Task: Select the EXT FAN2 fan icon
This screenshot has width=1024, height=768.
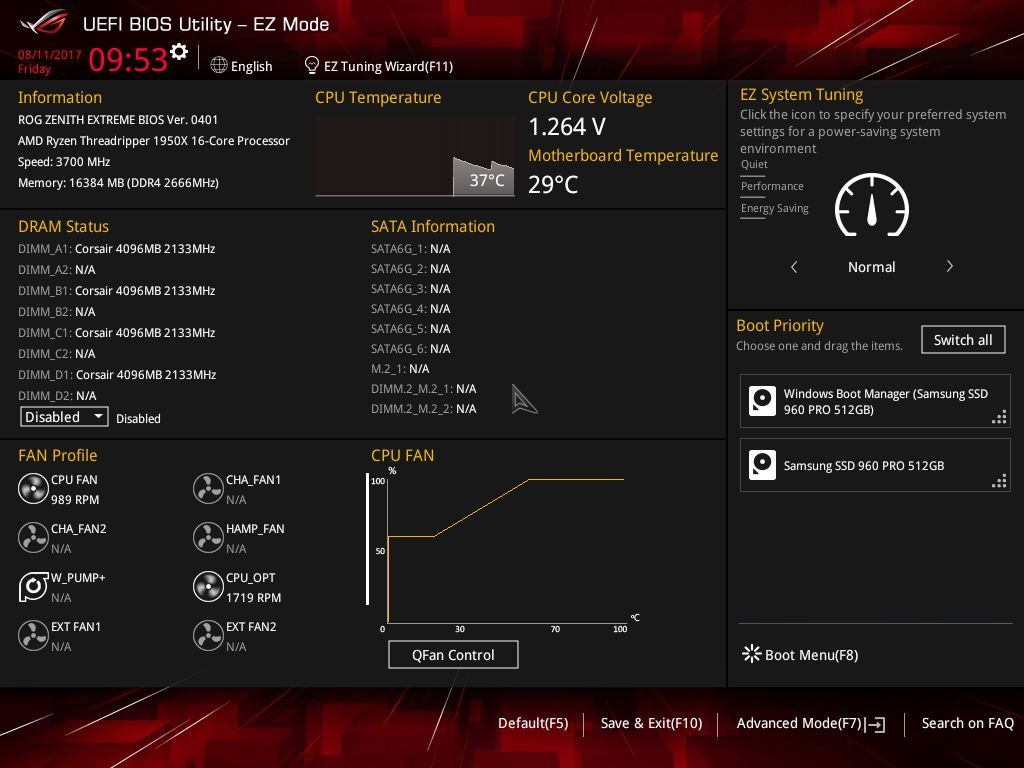Action: (x=208, y=635)
